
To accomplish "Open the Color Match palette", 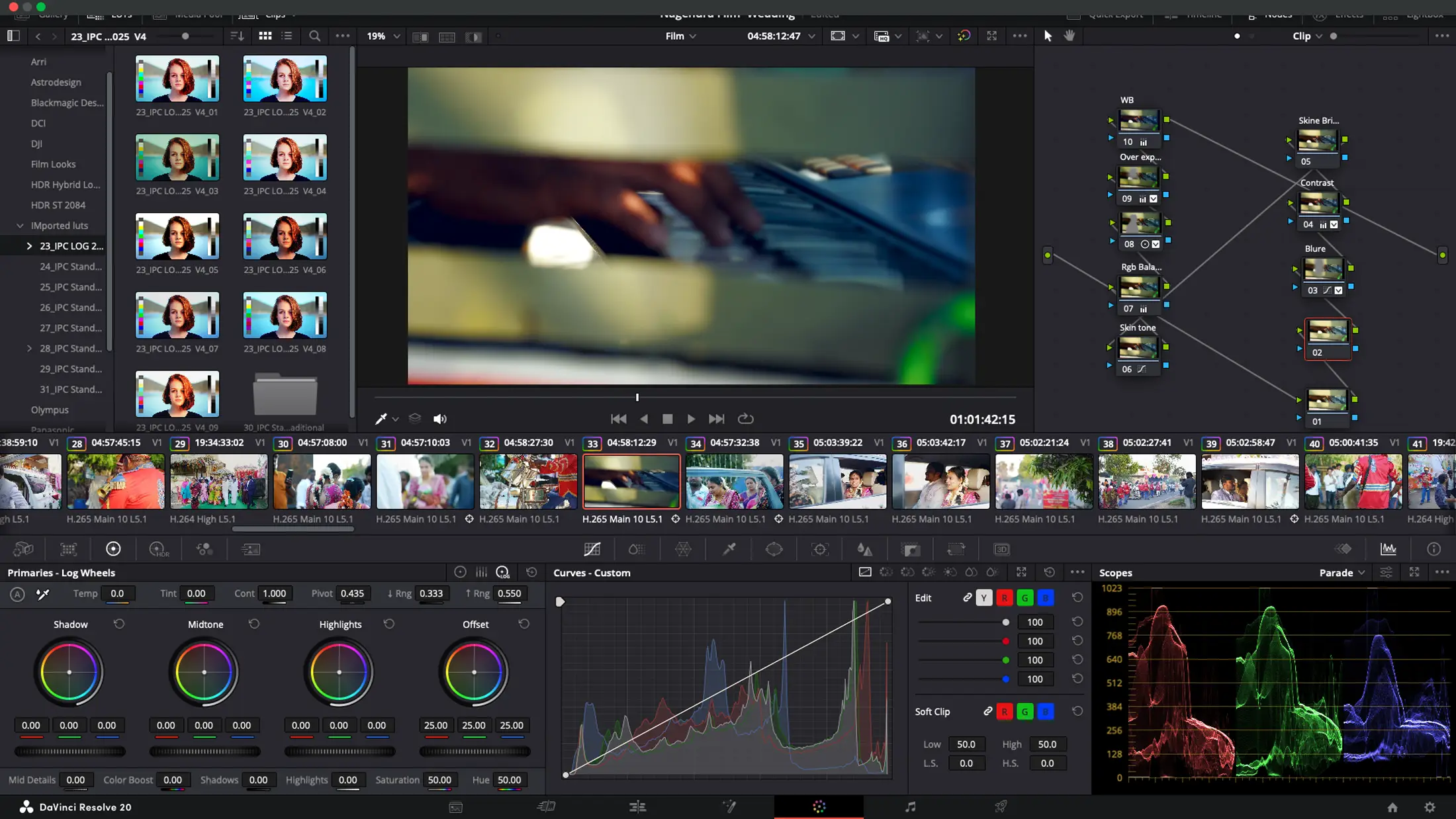I will (x=68, y=549).
